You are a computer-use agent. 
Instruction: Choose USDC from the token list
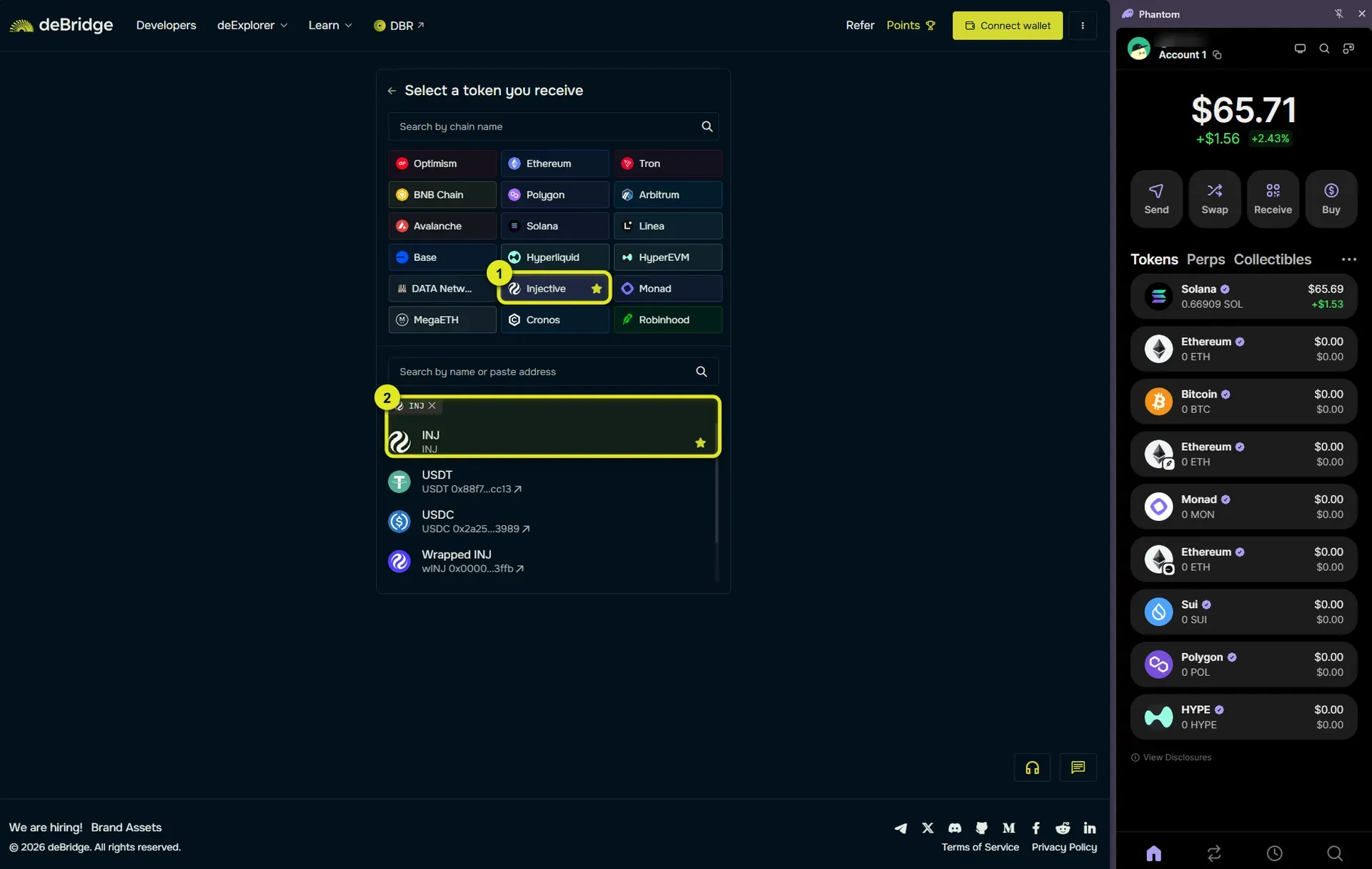point(551,522)
